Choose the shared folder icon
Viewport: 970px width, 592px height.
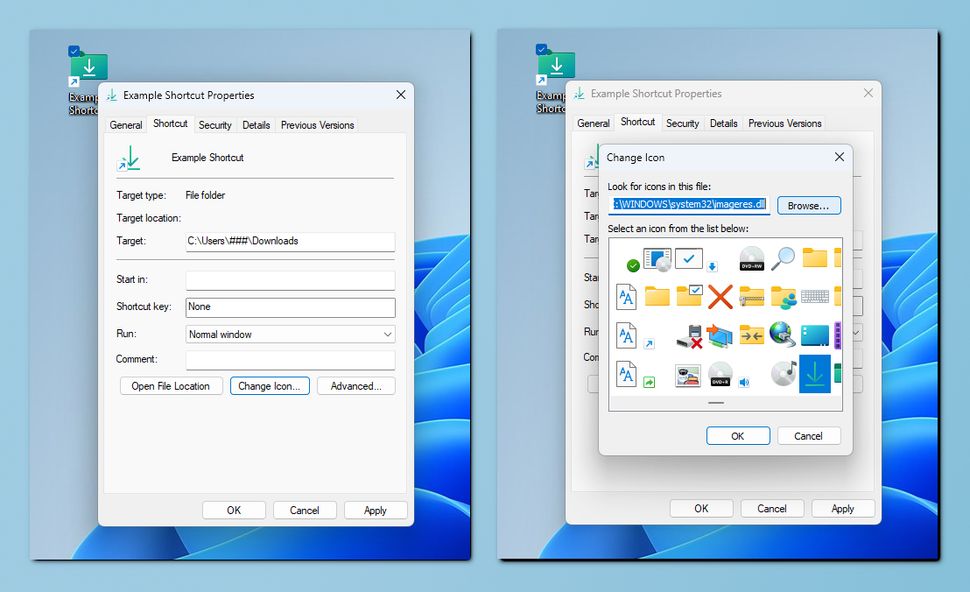click(783, 296)
